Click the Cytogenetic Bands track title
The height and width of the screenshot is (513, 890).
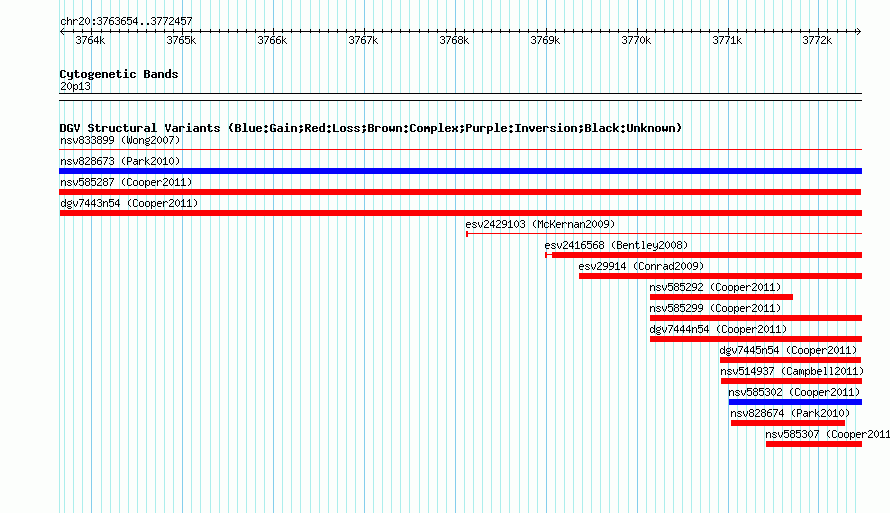[x=119, y=74]
